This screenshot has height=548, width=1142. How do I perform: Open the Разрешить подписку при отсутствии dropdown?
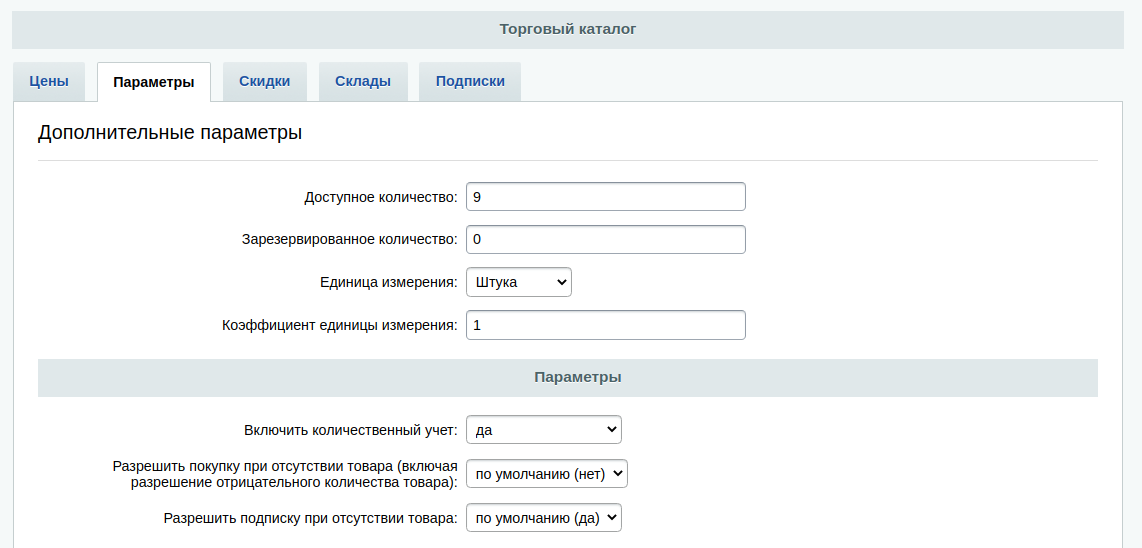point(543,518)
